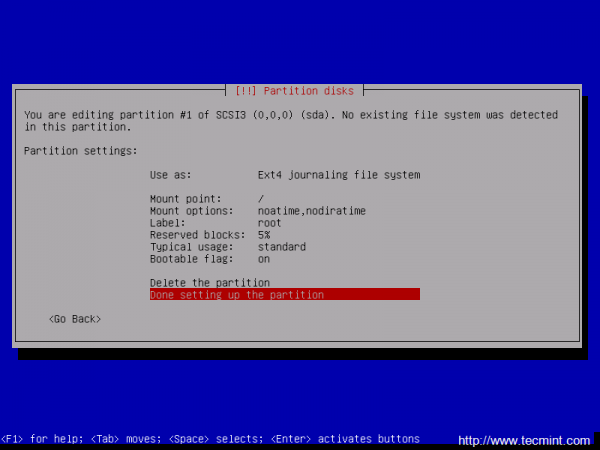
Task: Select the "Bootable flag:" label
Action: click(x=191, y=259)
